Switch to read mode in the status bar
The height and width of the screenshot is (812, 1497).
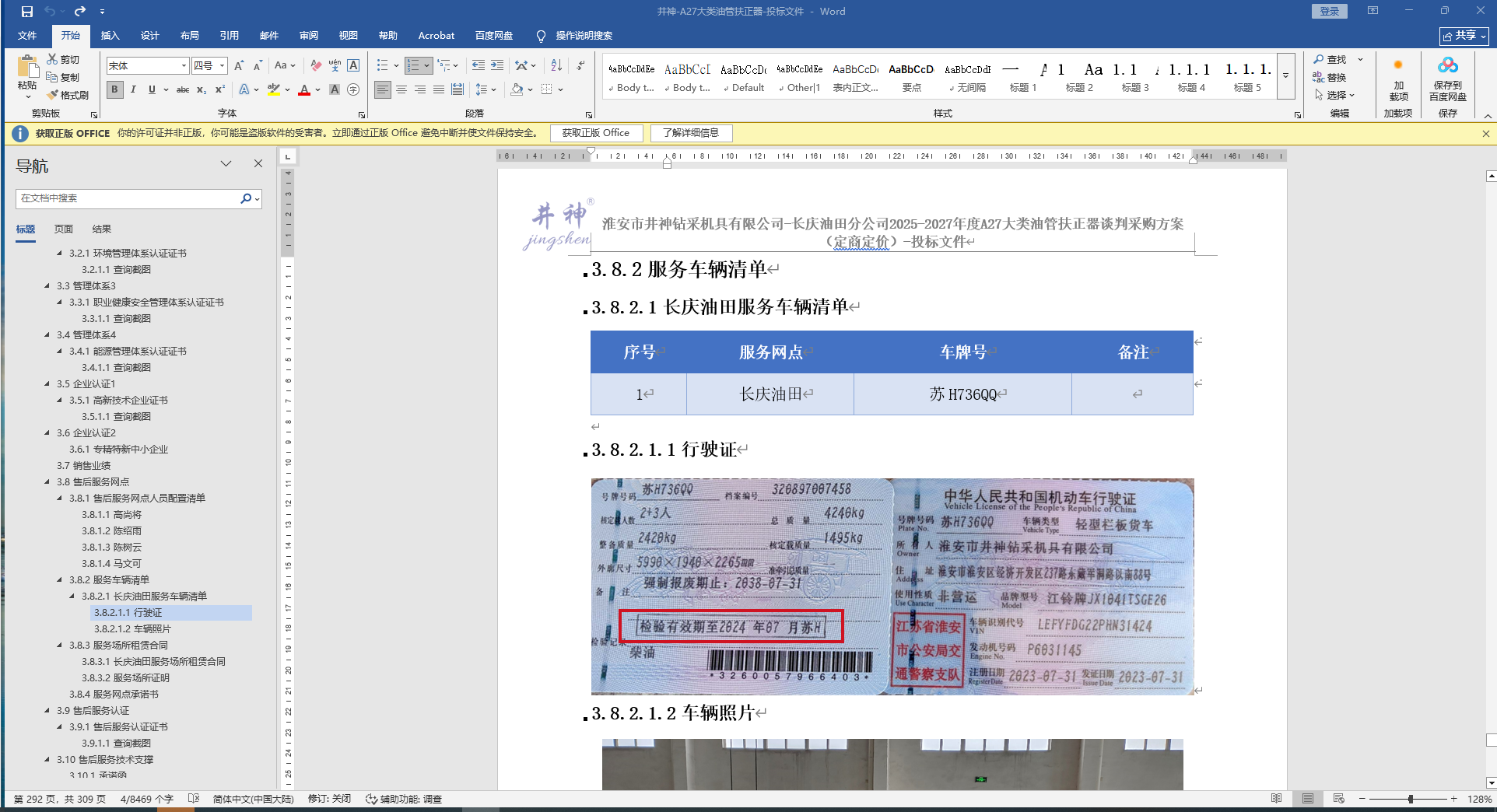1277,799
